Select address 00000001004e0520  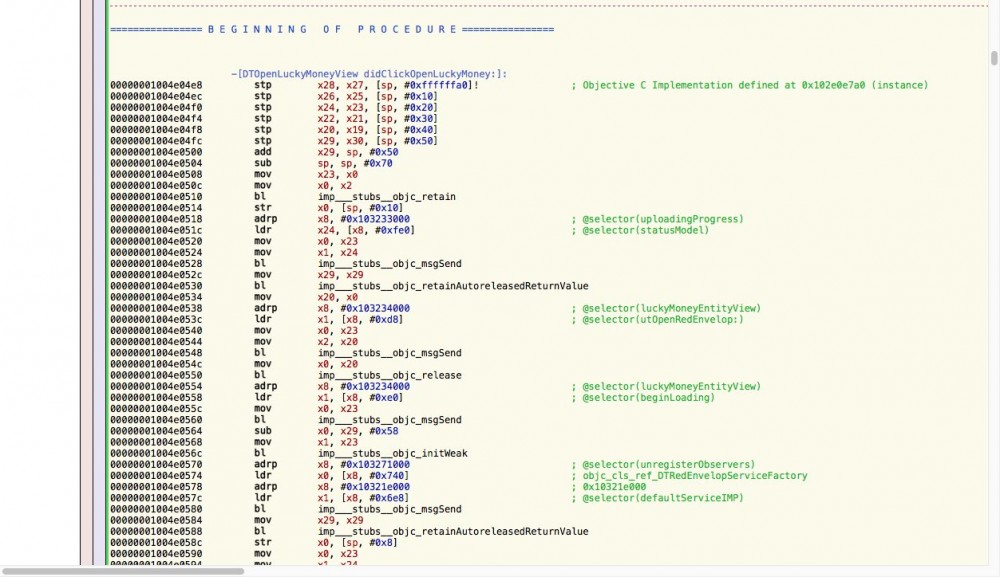click(156, 241)
